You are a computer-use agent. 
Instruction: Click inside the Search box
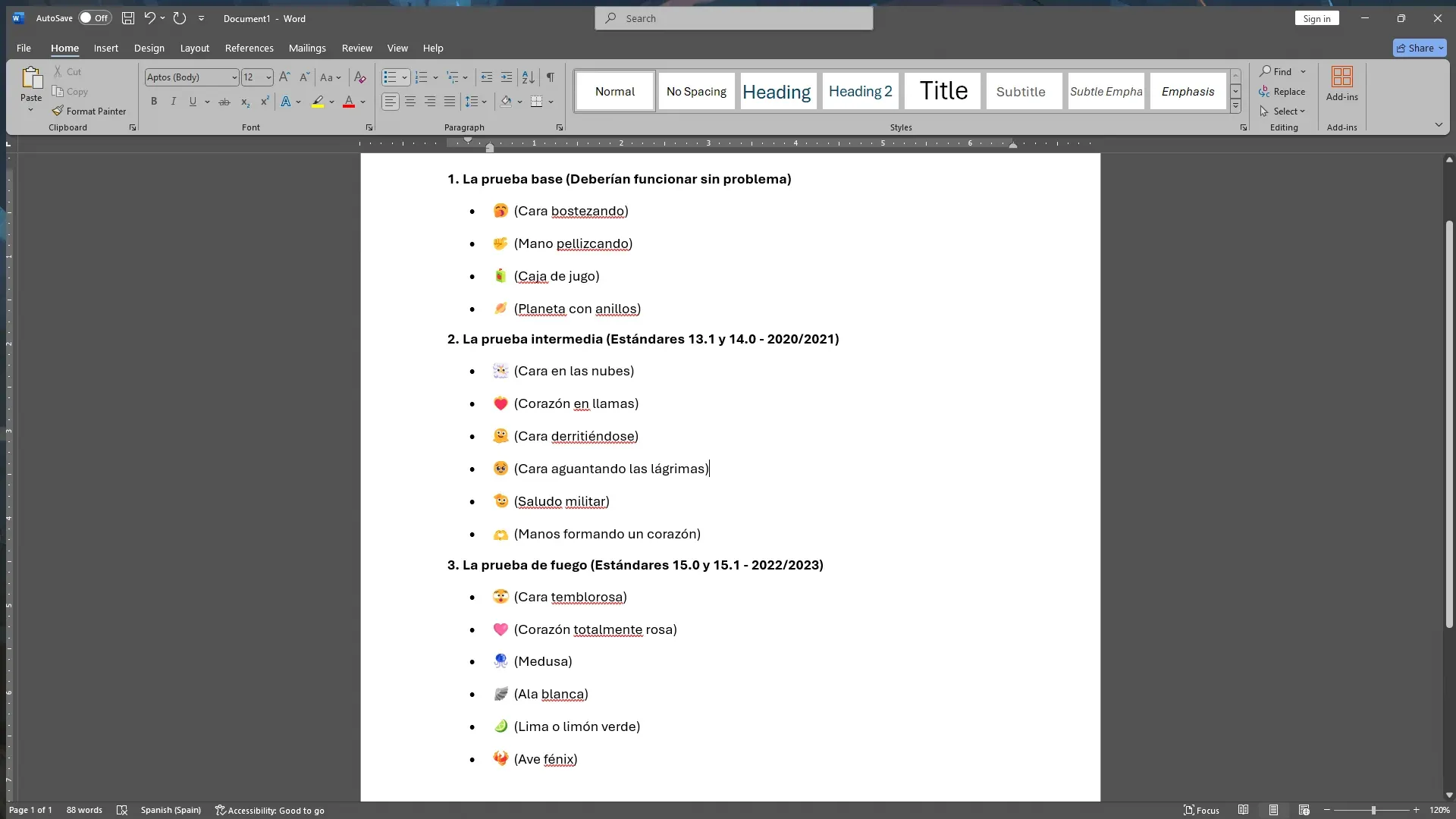coord(733,18)
